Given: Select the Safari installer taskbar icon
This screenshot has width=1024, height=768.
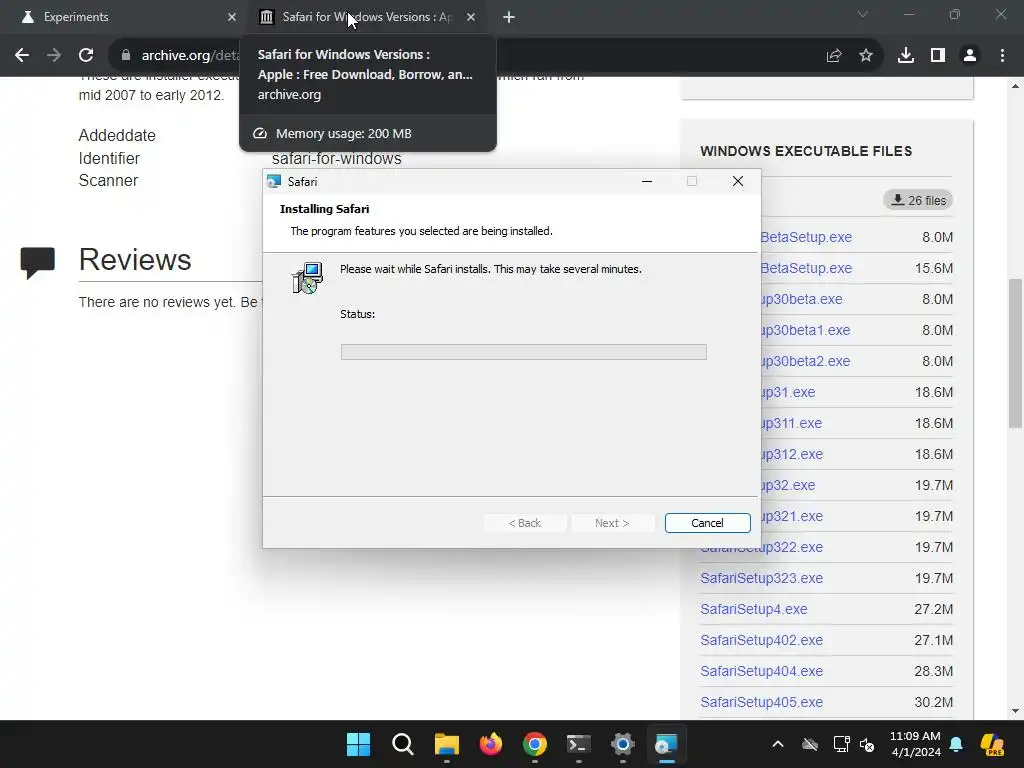Looking at the screenshot, I should click(x=667, y=744).
